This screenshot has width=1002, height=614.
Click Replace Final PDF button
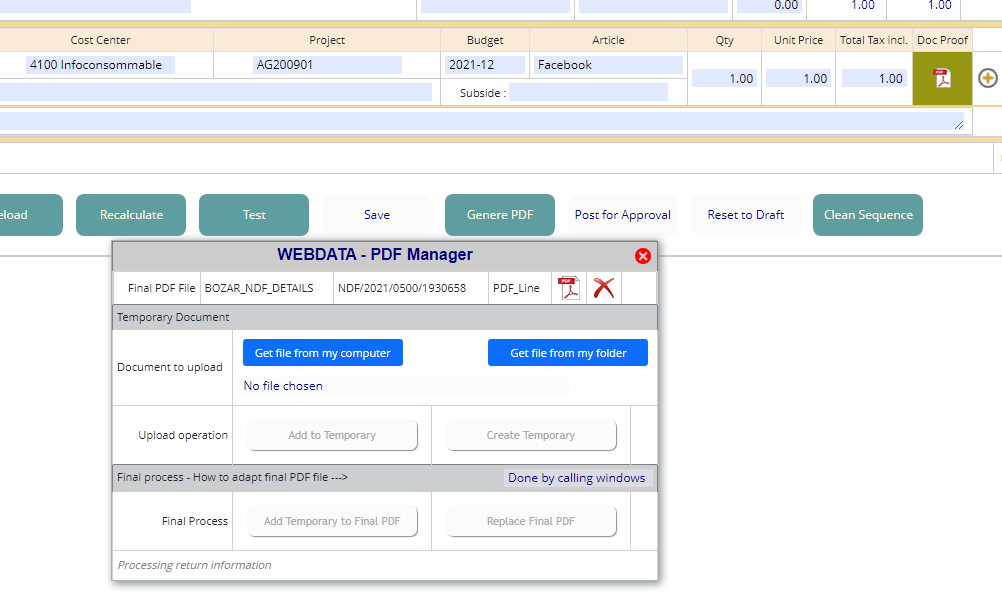pyautogui.click(x=531, y=521)
